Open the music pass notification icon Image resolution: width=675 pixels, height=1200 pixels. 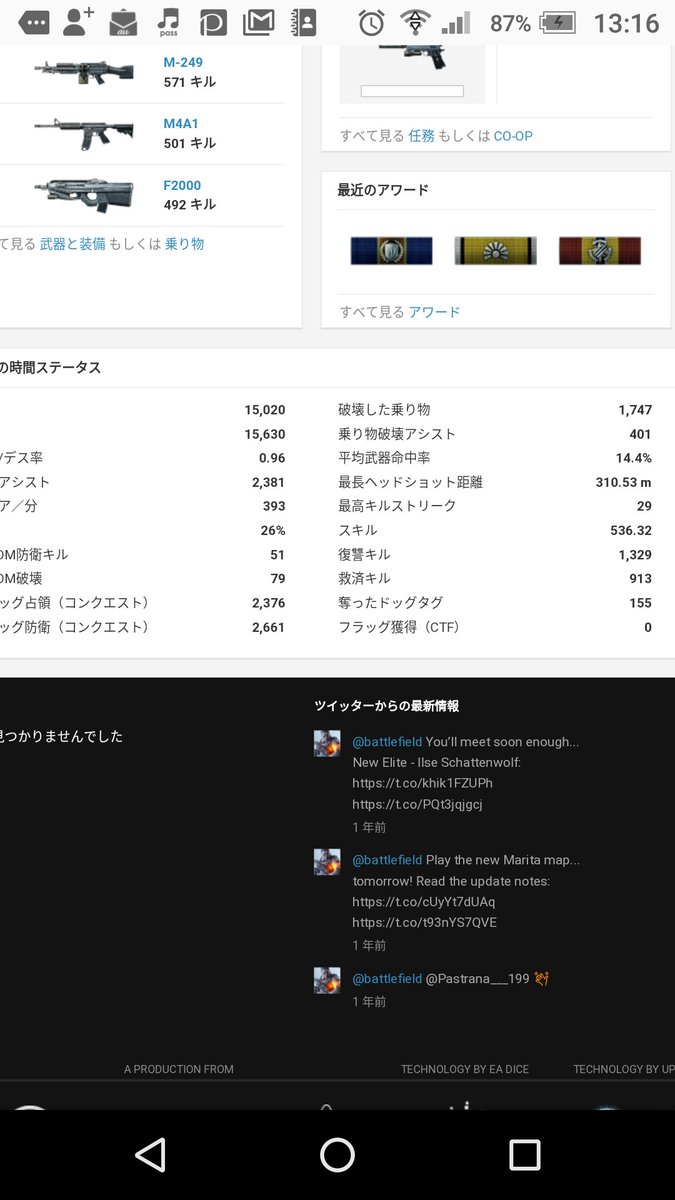(x=168, y=21)
